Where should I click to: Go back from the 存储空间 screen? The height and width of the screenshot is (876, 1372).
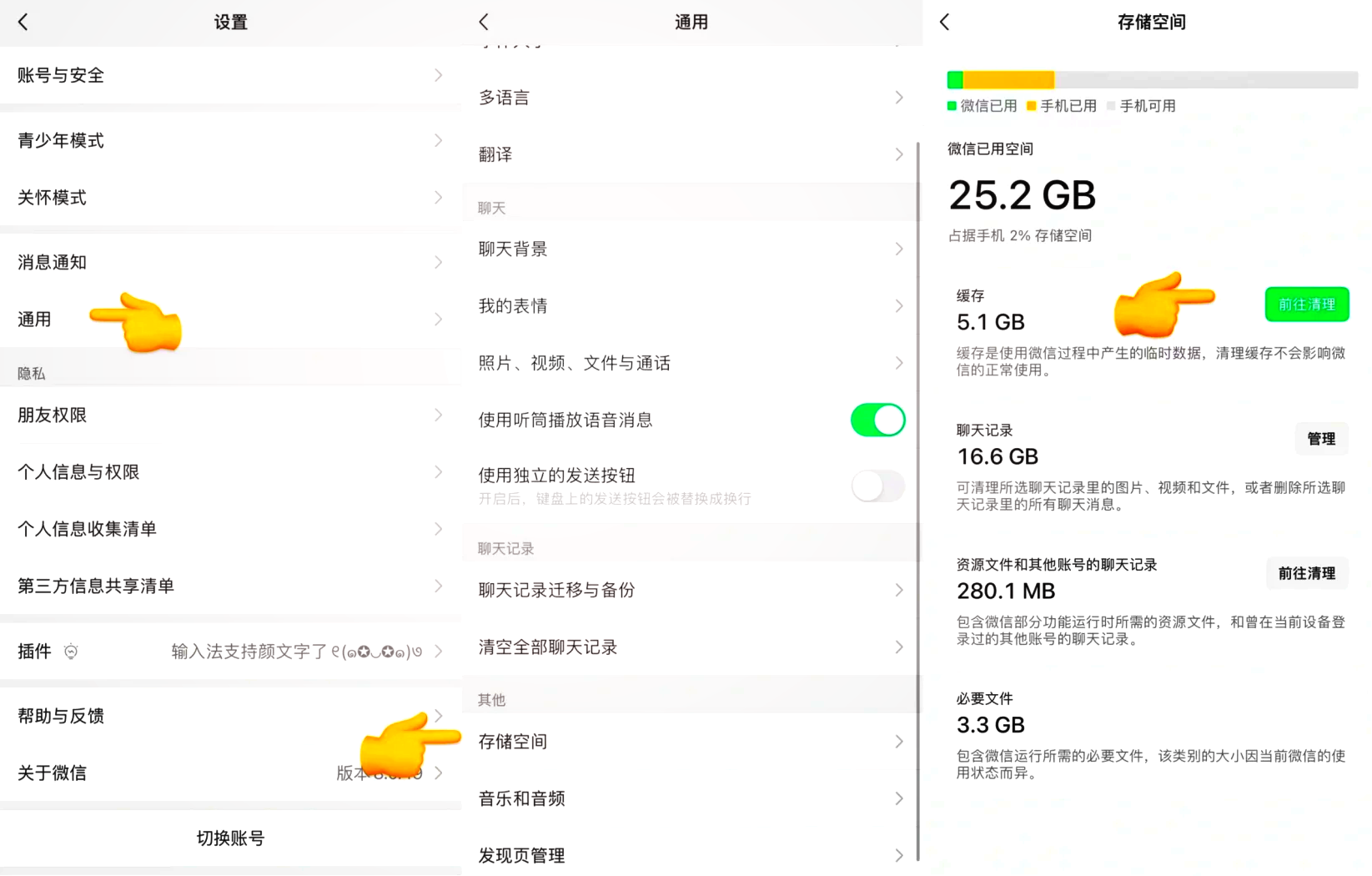point(945,22)
